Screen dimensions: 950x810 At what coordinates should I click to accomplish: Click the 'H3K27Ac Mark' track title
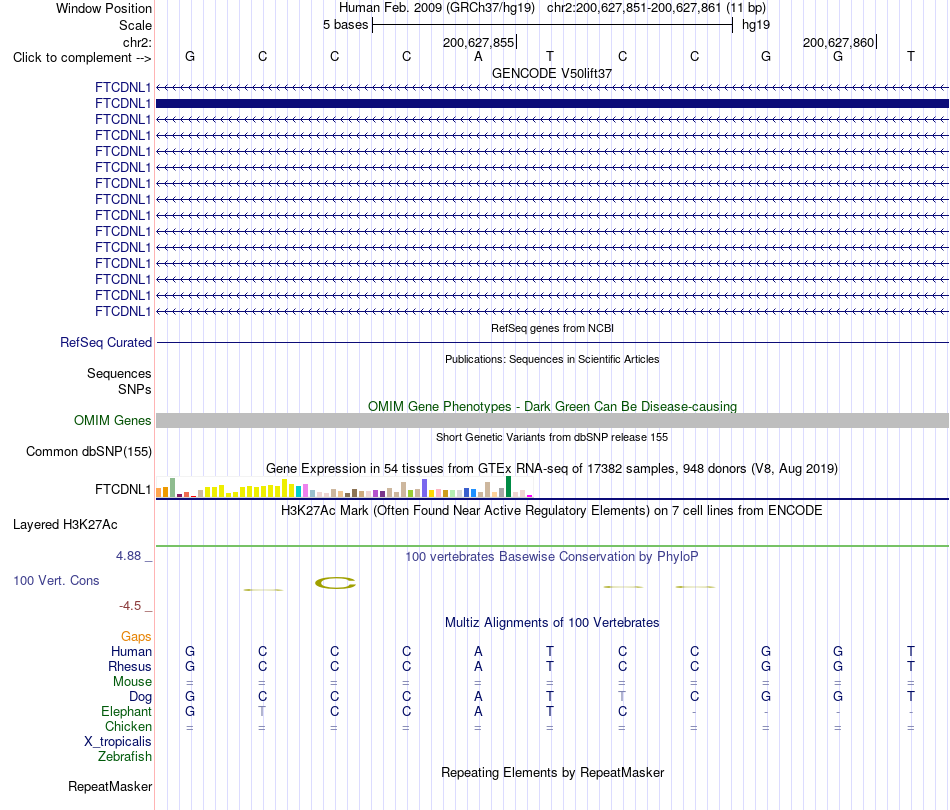(552, 511)
